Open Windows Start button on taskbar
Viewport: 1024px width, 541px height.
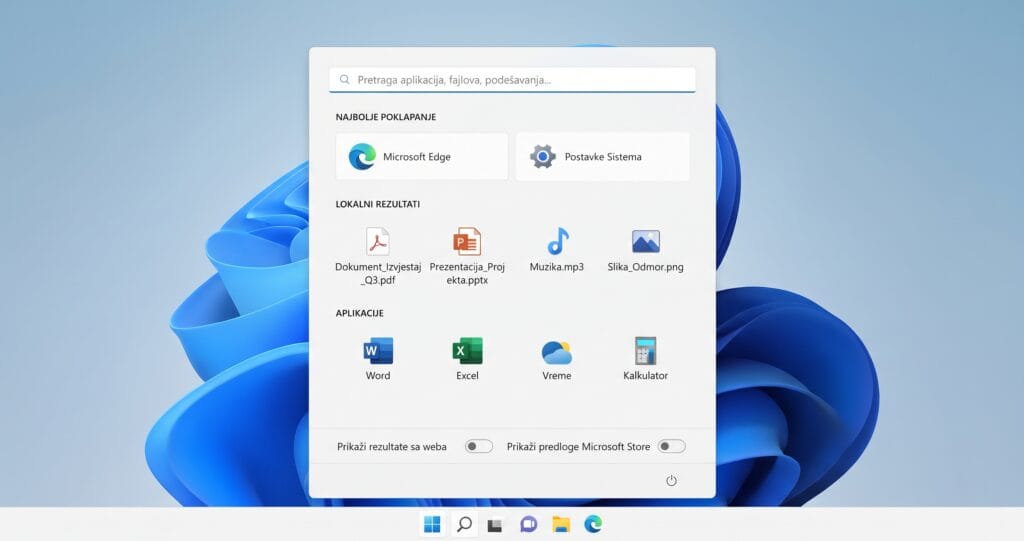point(432,524)
